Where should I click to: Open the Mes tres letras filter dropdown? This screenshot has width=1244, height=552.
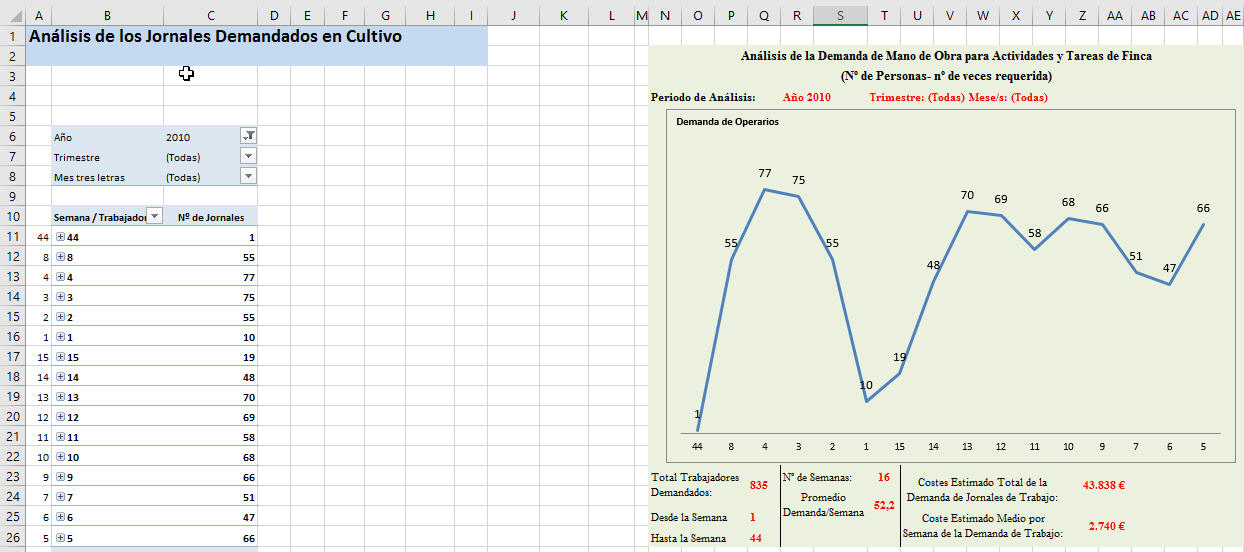coord(249,176)
